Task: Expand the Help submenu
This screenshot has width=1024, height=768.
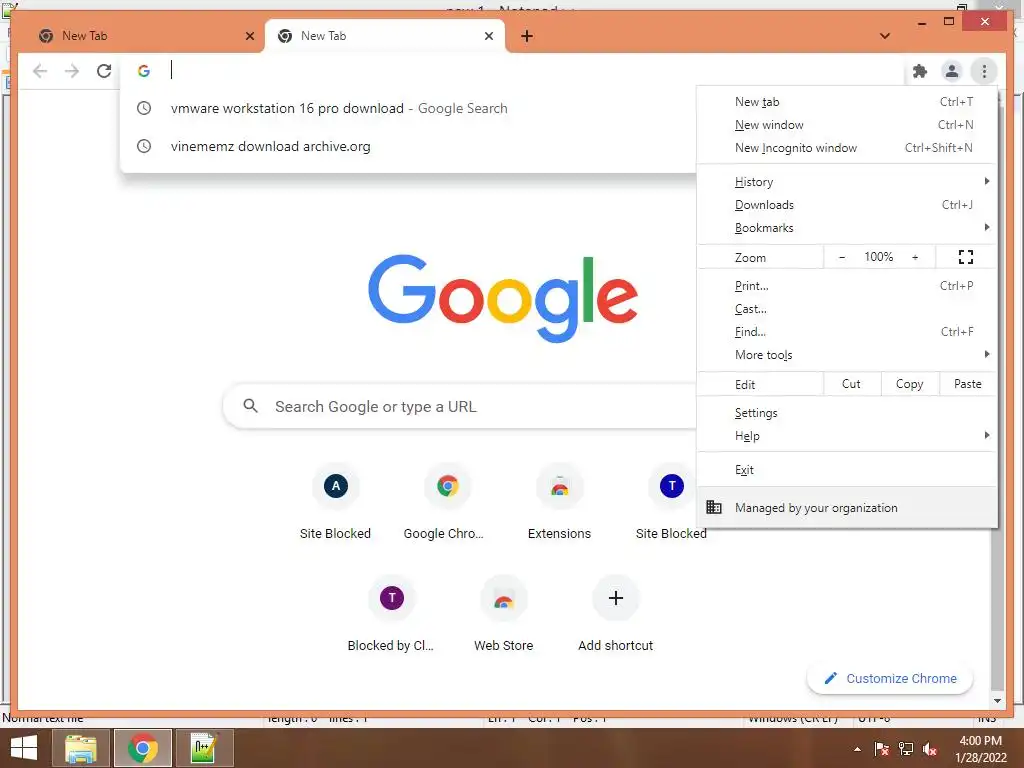Action: (x=847, y=436)
